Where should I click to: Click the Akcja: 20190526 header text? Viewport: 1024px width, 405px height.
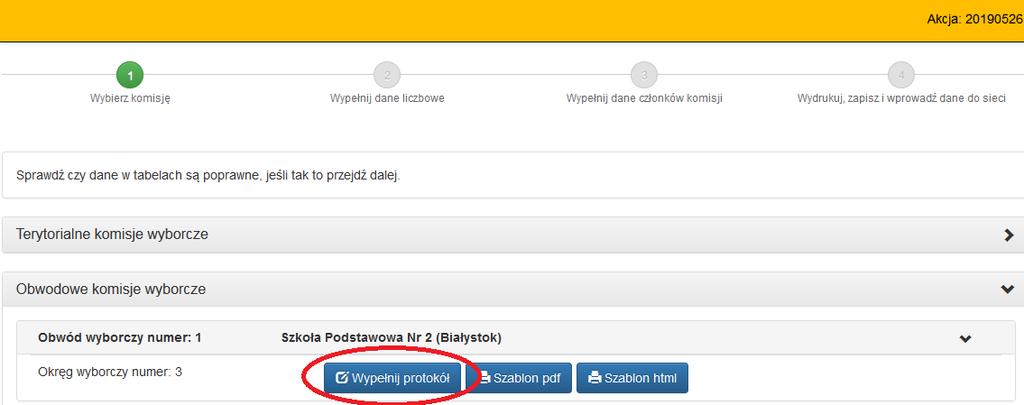[x=975, y=20]
